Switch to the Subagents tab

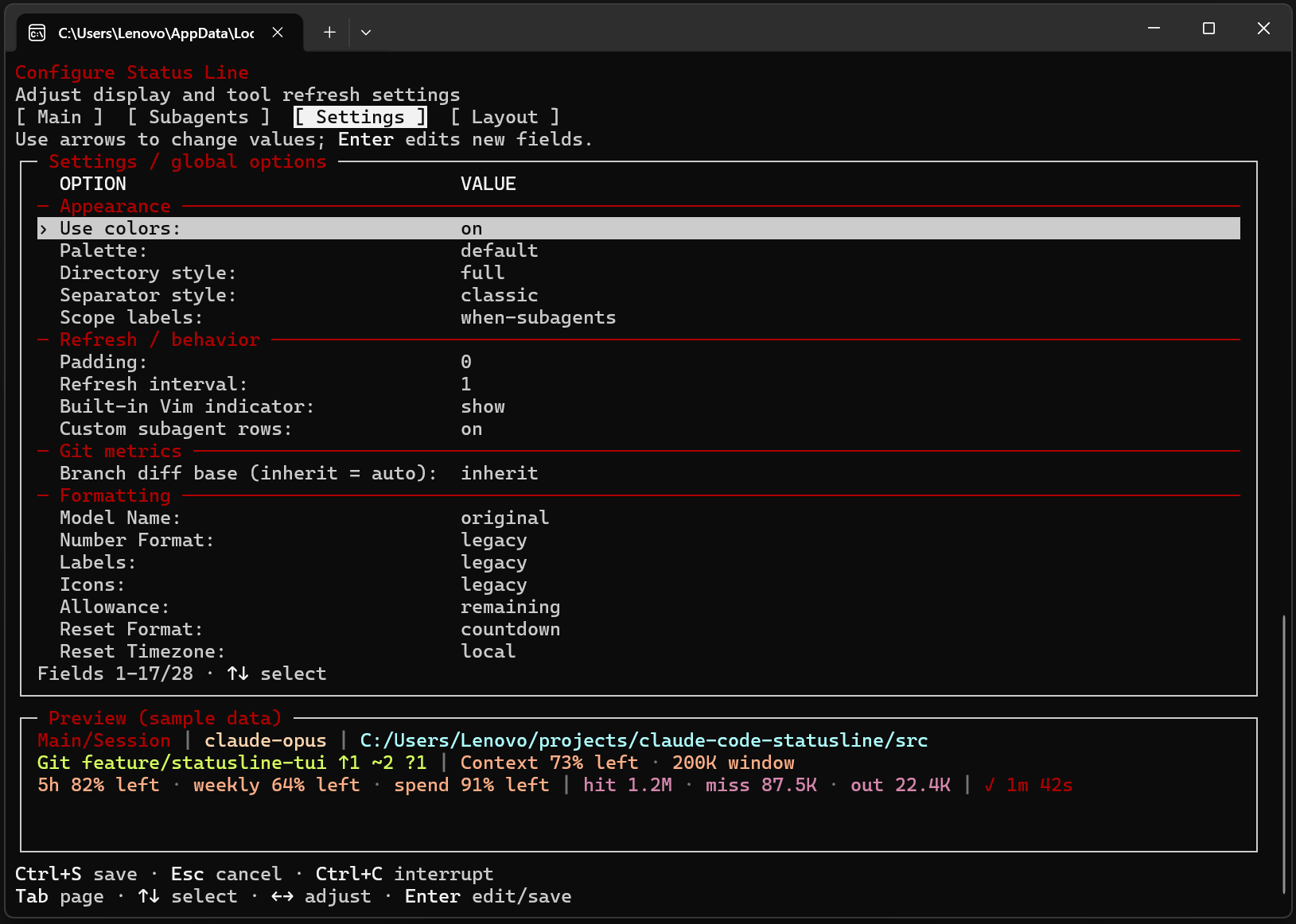point(199,117)
